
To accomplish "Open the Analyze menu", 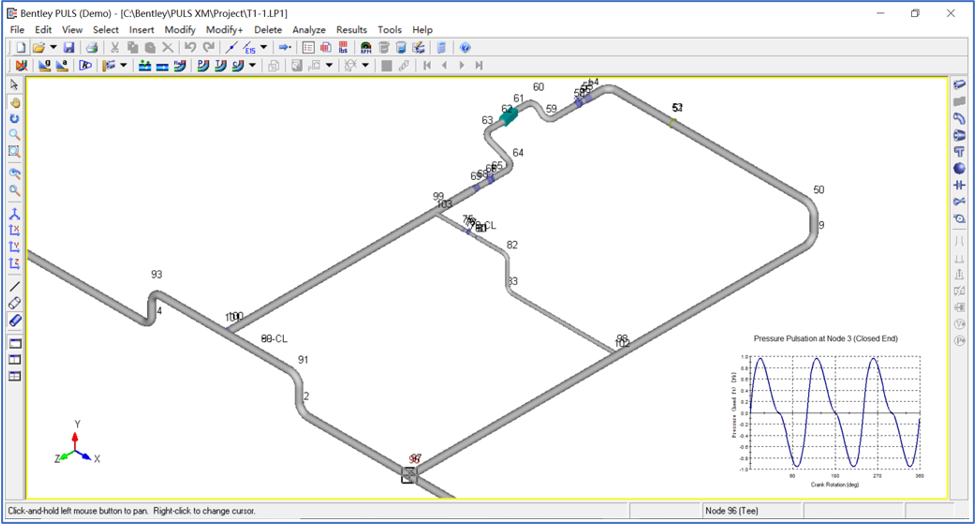I will click(x=308, y=30).
